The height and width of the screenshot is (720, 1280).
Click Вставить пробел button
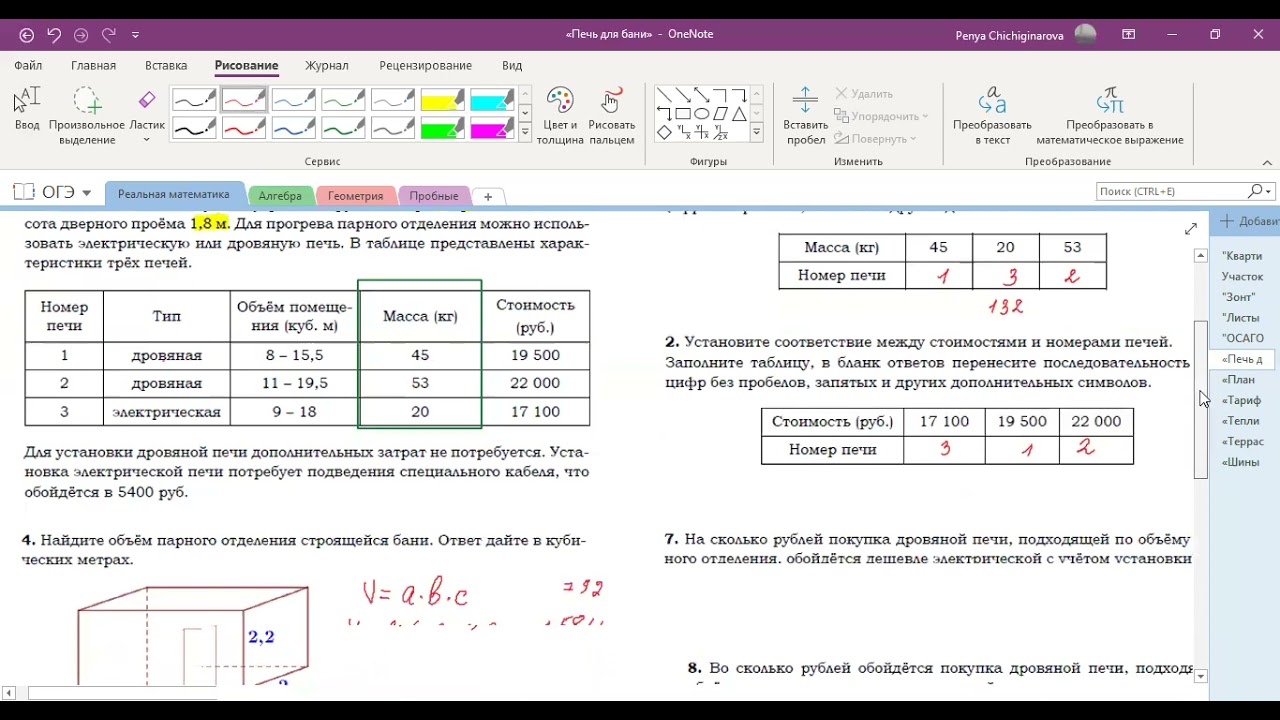tap(805, 116)
